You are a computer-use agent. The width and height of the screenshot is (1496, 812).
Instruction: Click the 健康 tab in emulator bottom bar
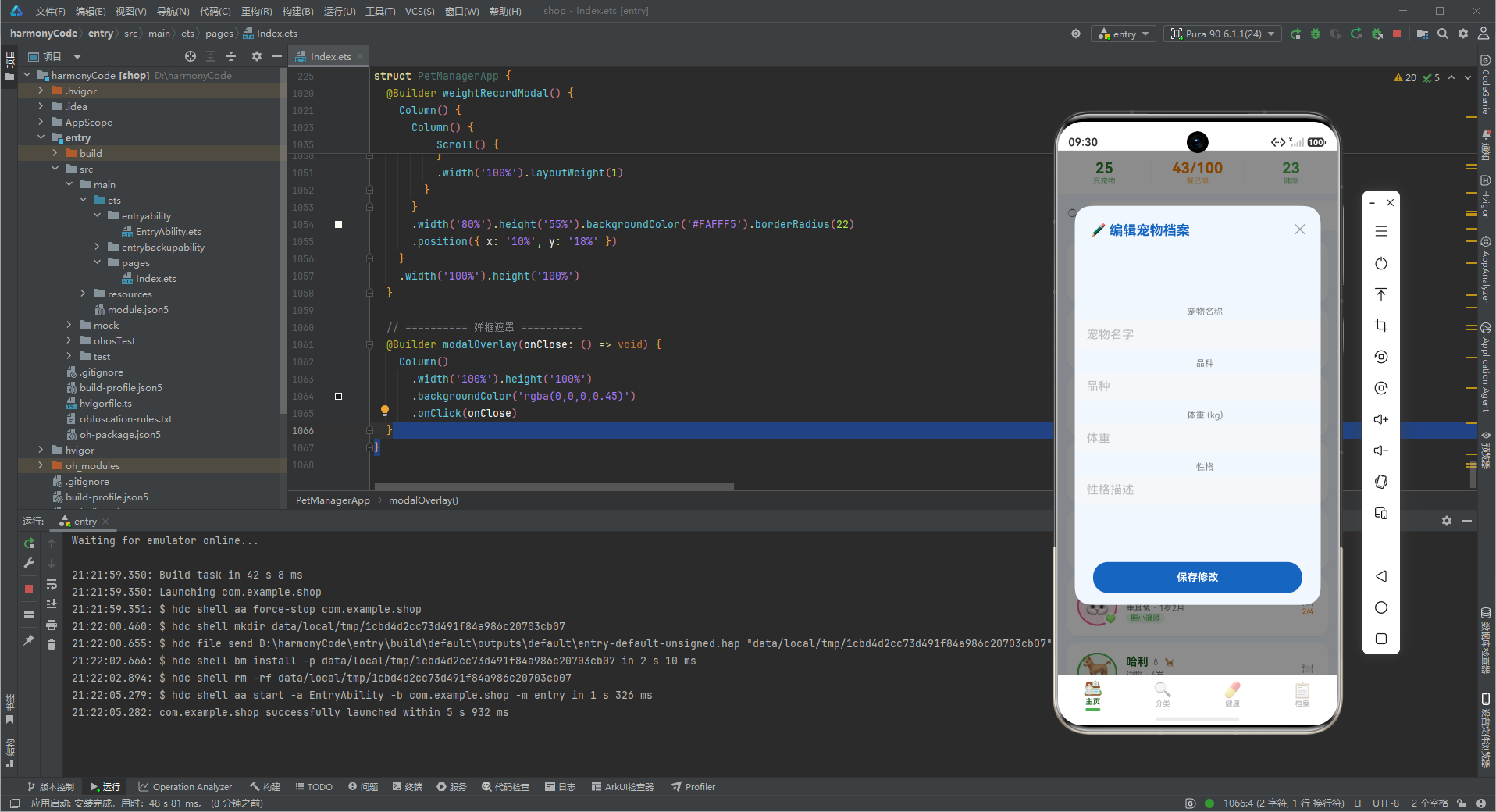(1232, 693)
